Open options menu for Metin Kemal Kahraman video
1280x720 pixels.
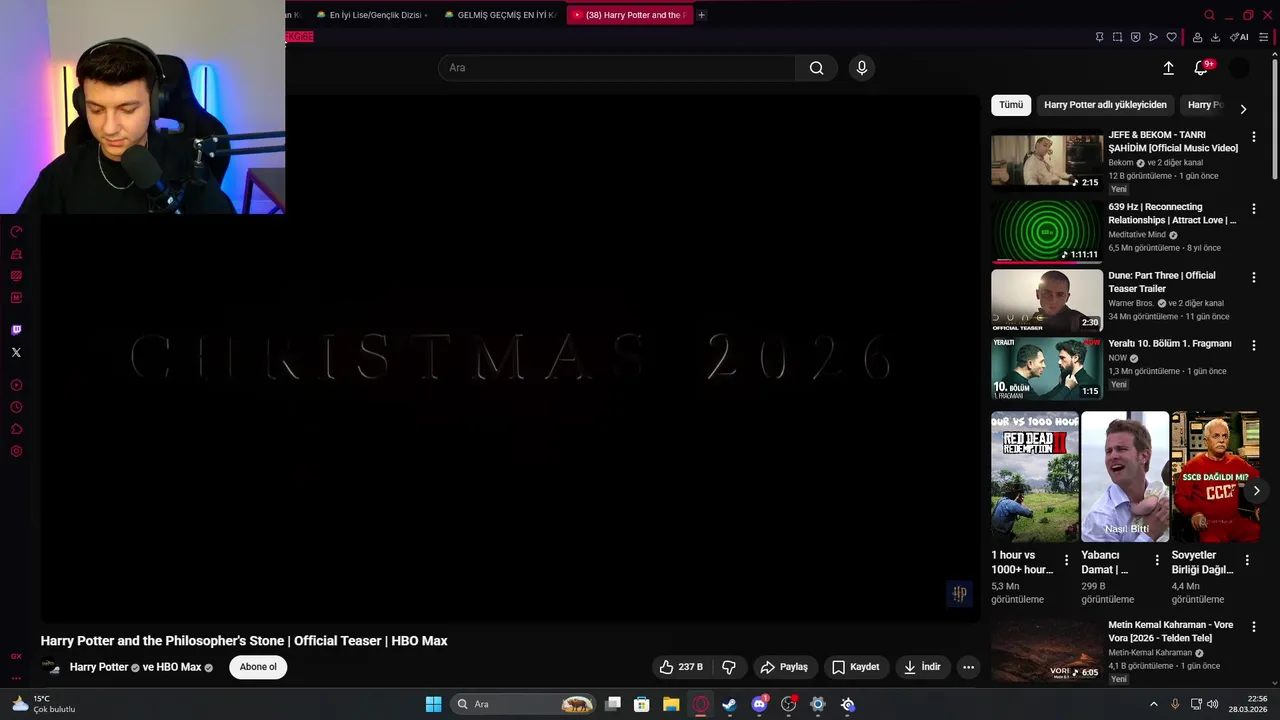tap(1253, 627)
